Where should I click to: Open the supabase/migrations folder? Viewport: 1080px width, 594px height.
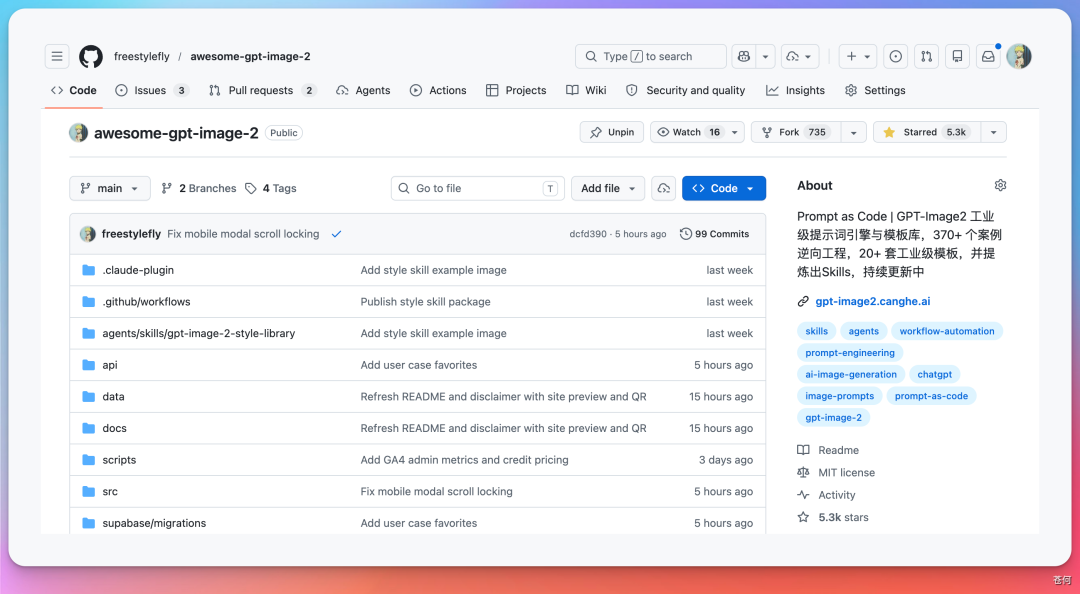[154, 523]
